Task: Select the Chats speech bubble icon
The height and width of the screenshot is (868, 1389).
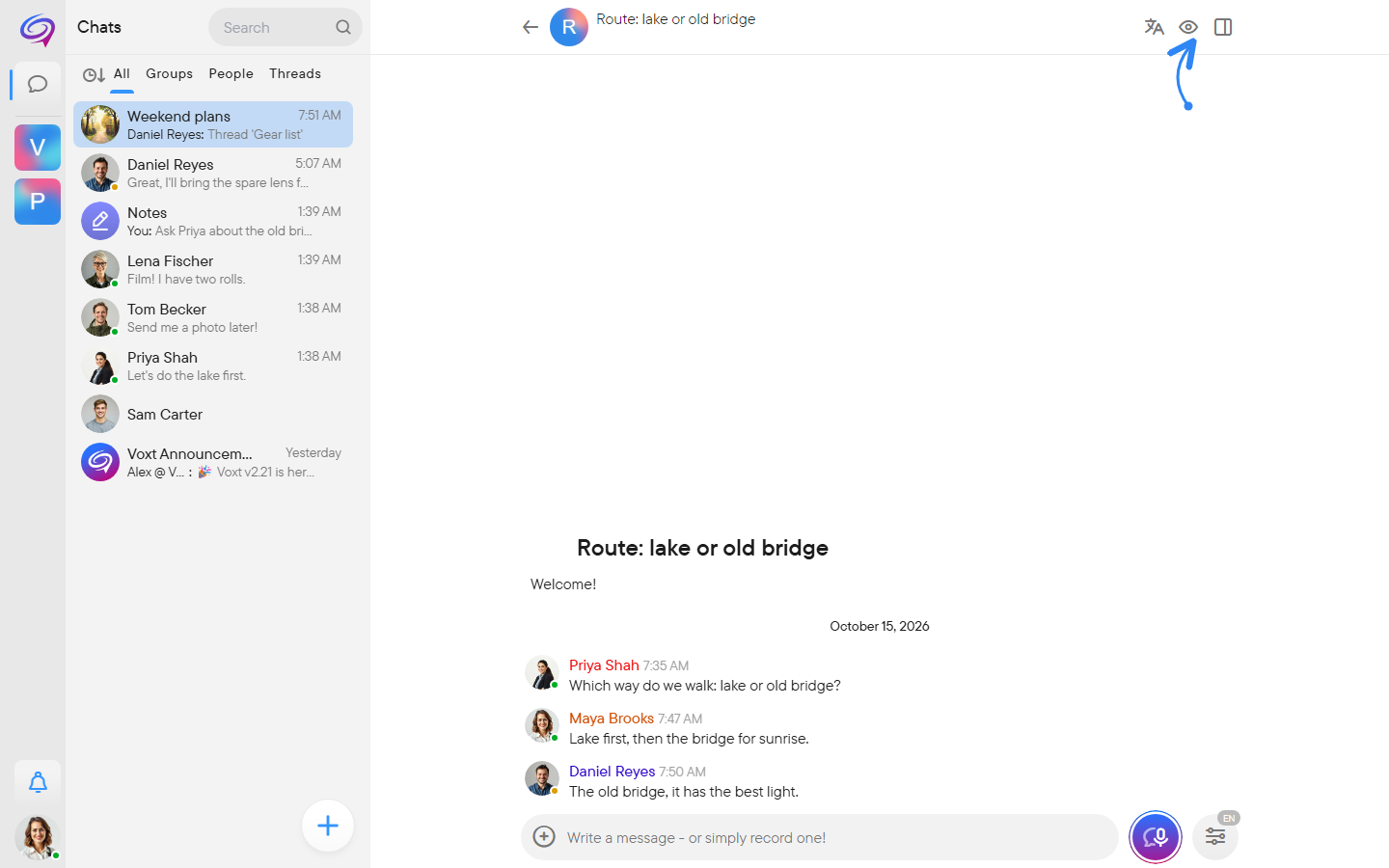Action: (x=38, y=84)
